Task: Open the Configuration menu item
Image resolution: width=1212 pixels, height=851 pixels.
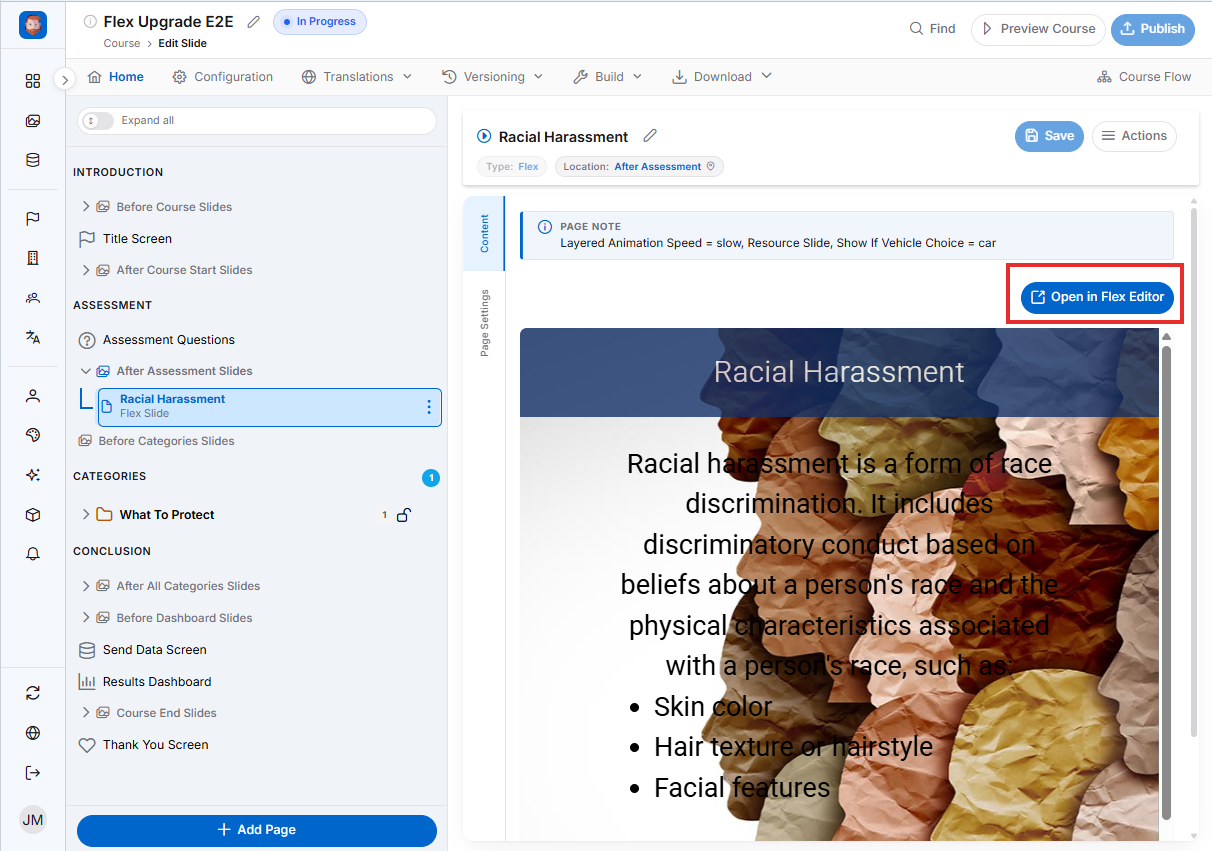Action: (x=222, y=77)
